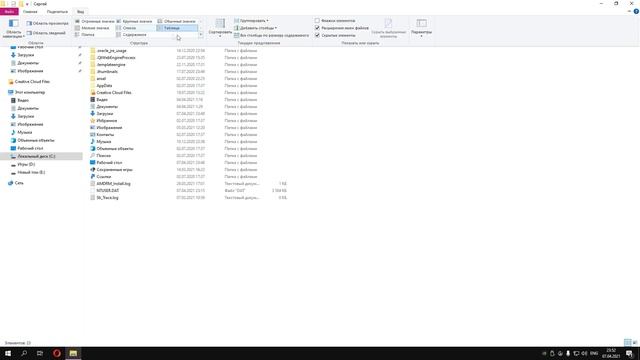Select the Поиски folder with magnifier icon
The width and height of the screenshot is (640, 360).
click(x=93, y=156)
